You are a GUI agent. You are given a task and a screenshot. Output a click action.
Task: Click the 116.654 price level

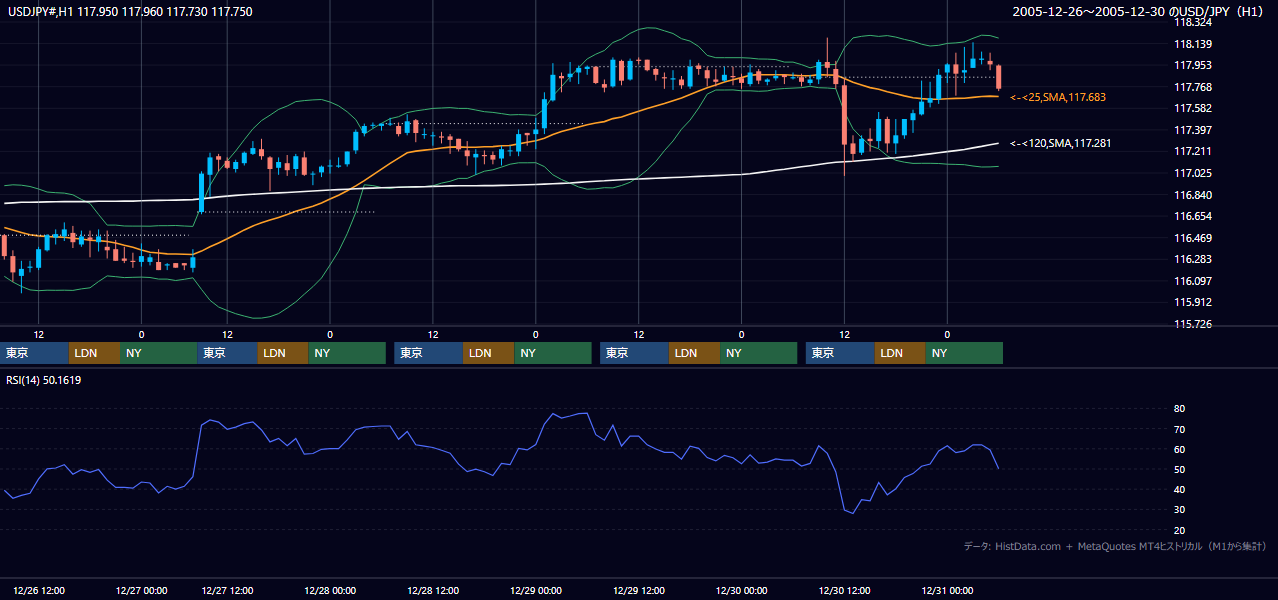[x=1194, y=216]
